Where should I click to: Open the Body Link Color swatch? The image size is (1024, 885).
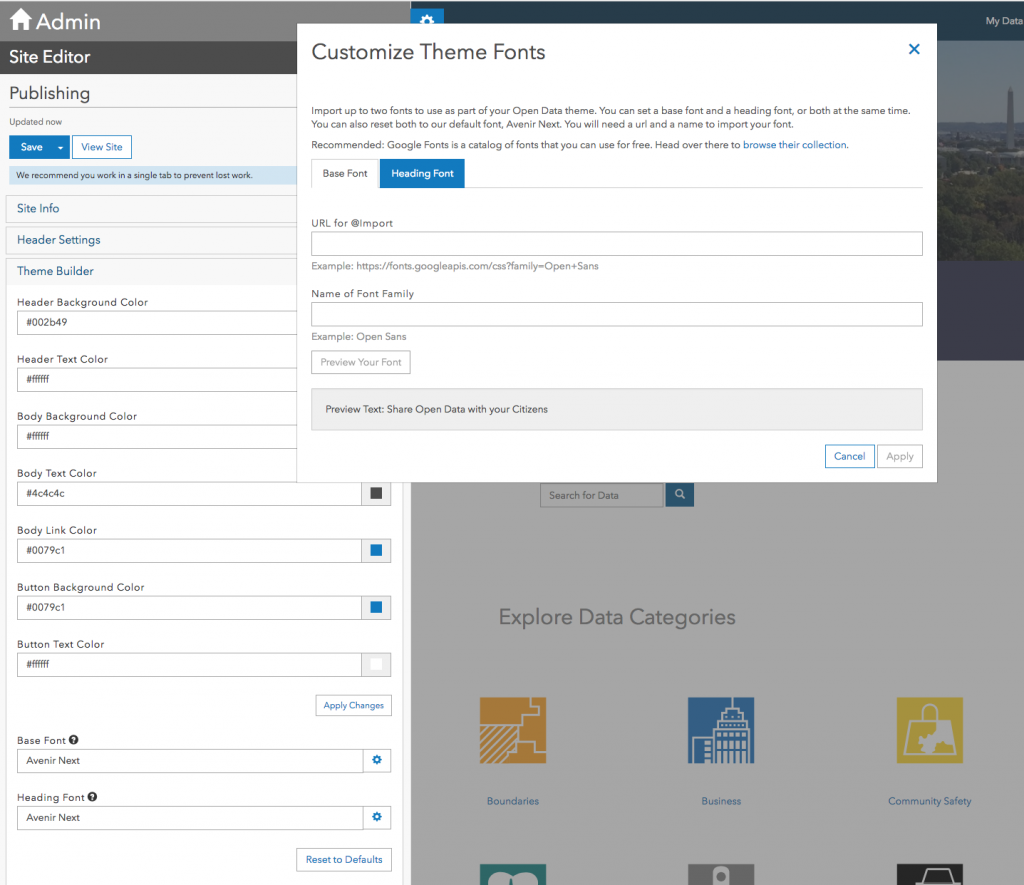pos(376,550)
